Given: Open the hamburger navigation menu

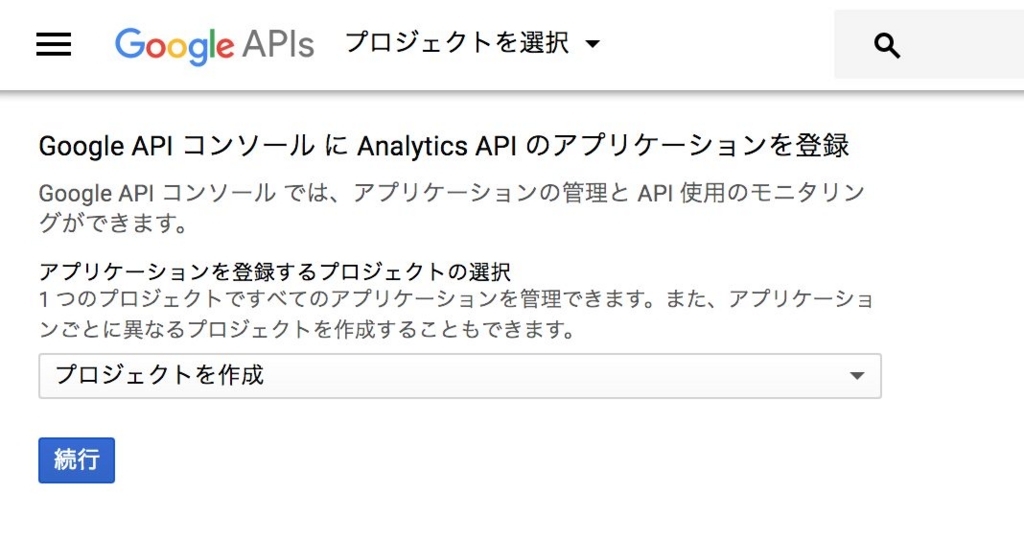Looking at the screenshot, I should click(54, 44).
